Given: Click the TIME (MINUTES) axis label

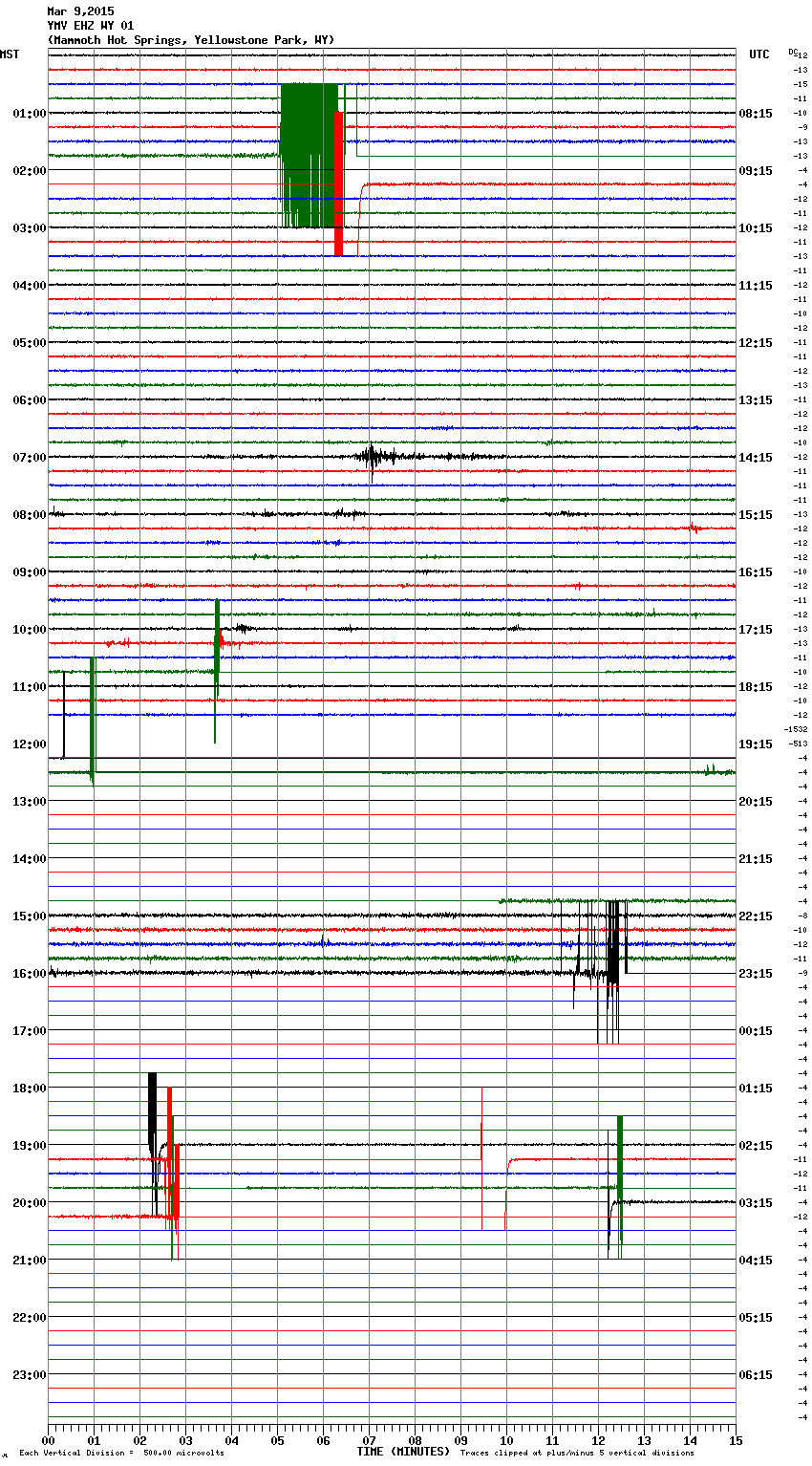Looking at the screenshot, I should [x=403, y=1452].
